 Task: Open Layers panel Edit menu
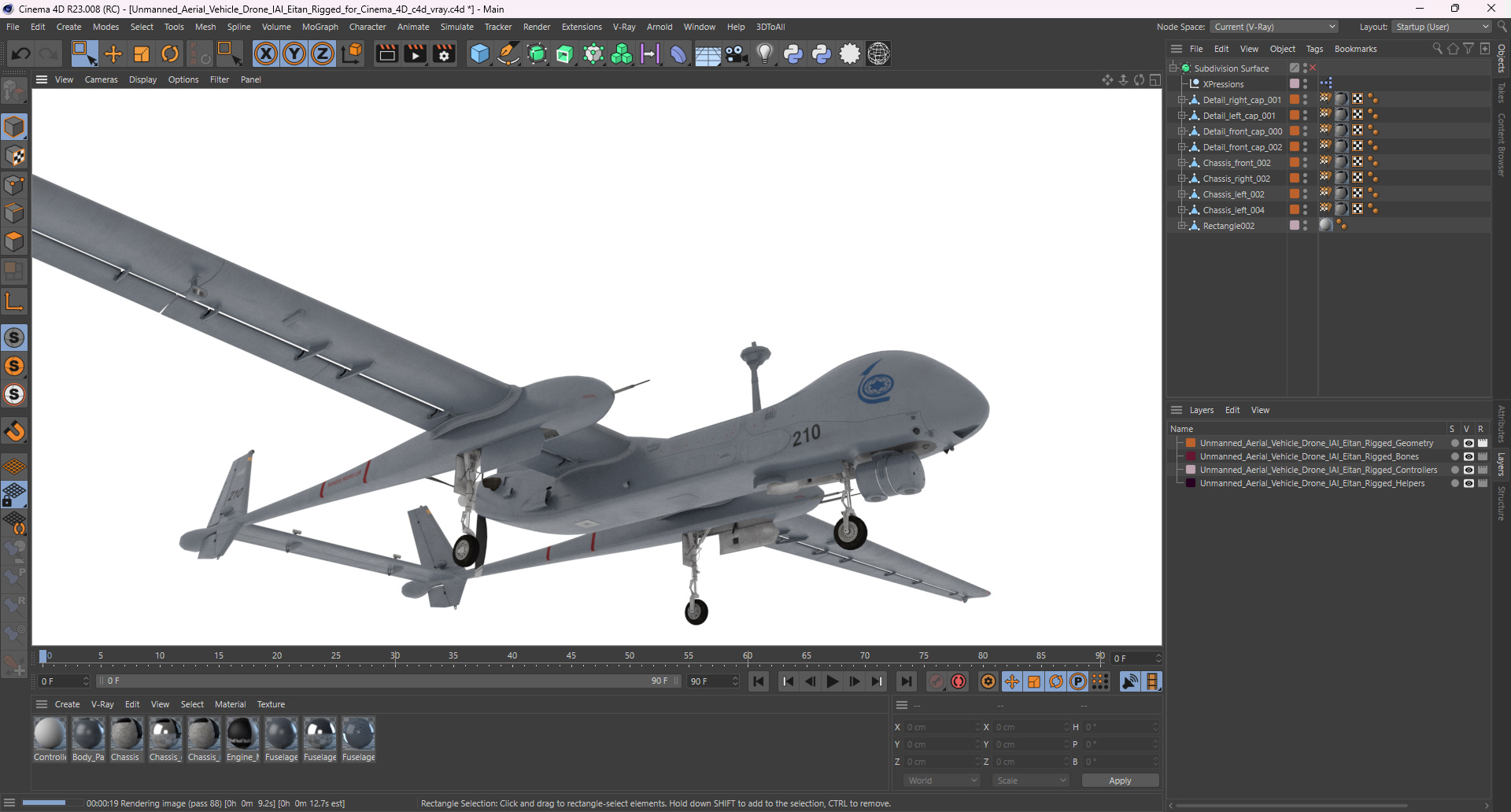tap(1232, 410)
